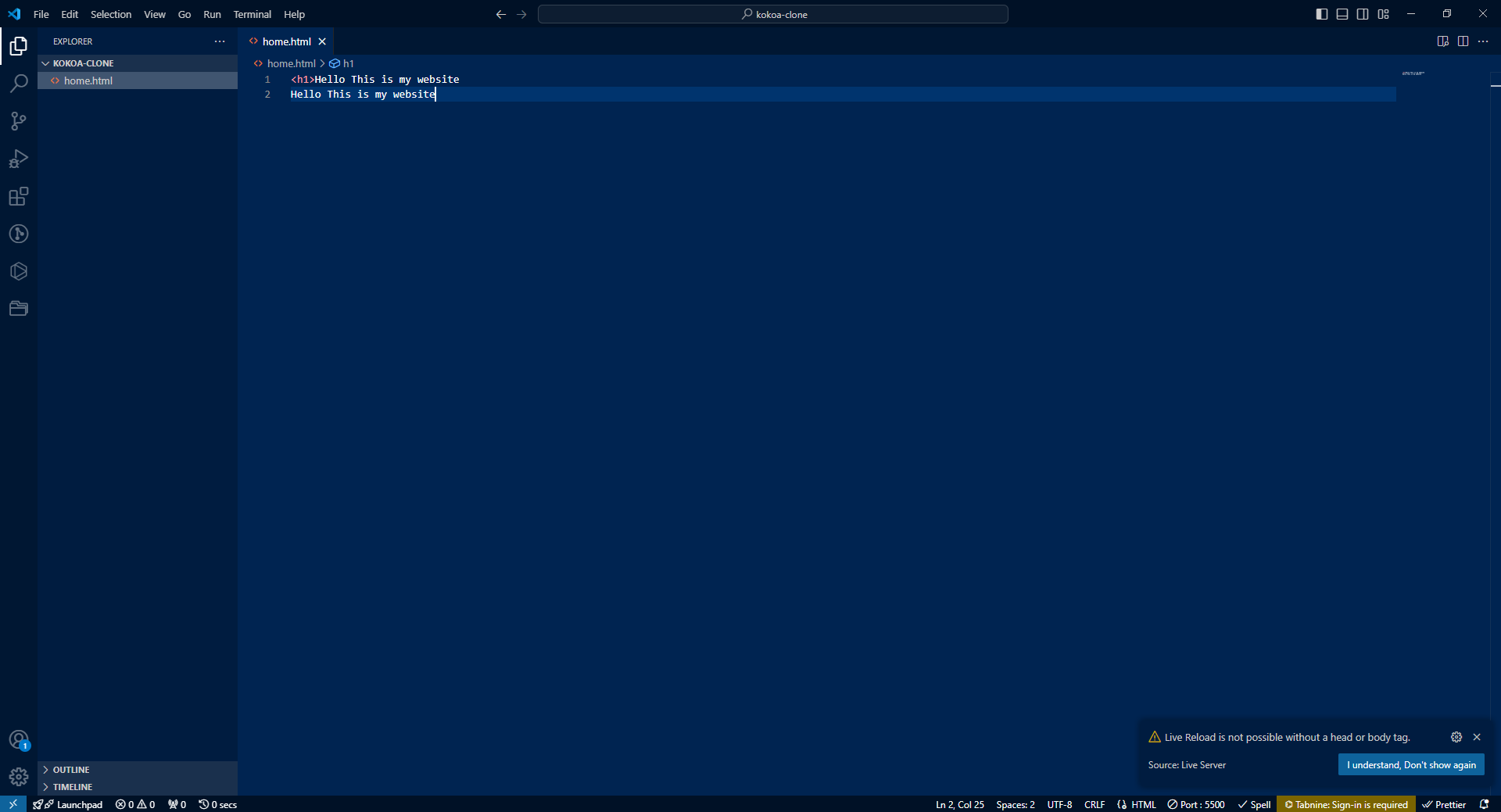Open Explorer Views and More Actions ellipsis

tap(220, 41)
